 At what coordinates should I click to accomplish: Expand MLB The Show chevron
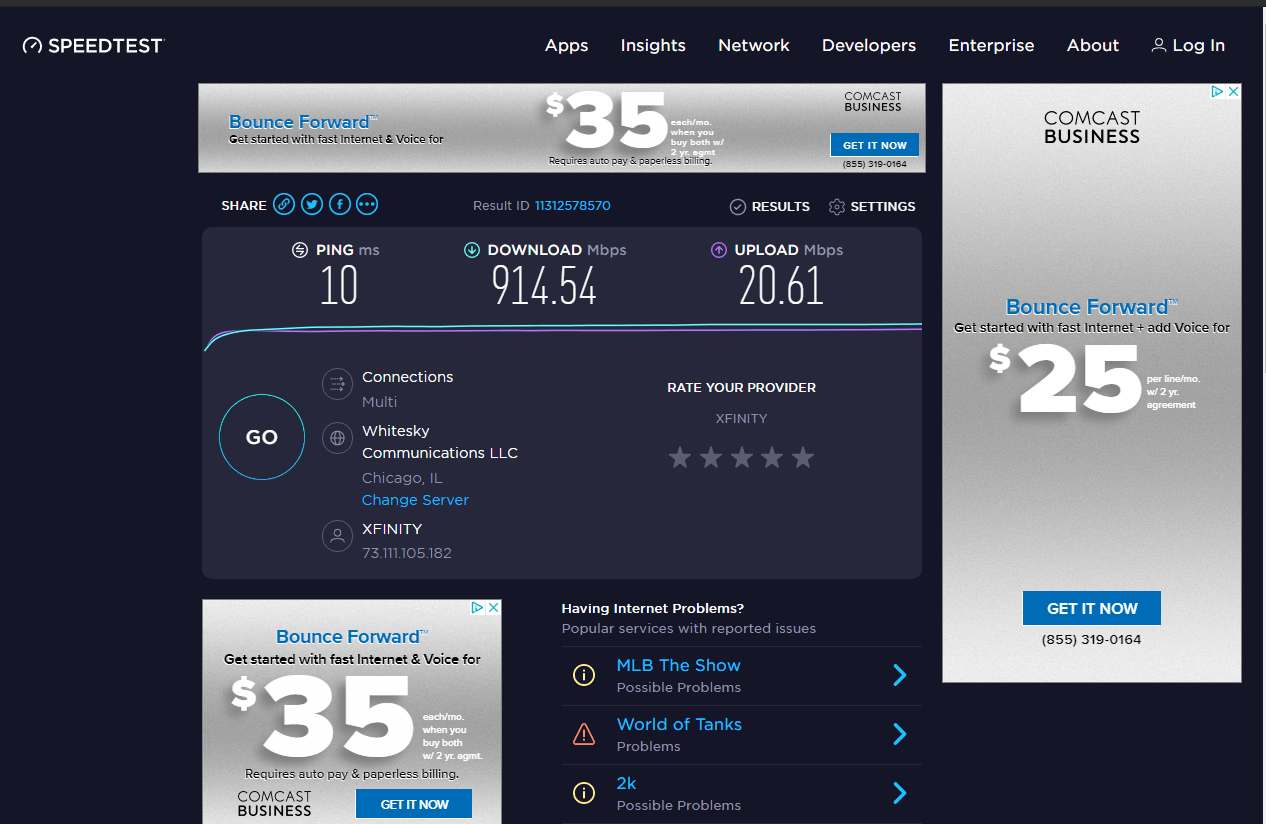[x=899, y=675]
